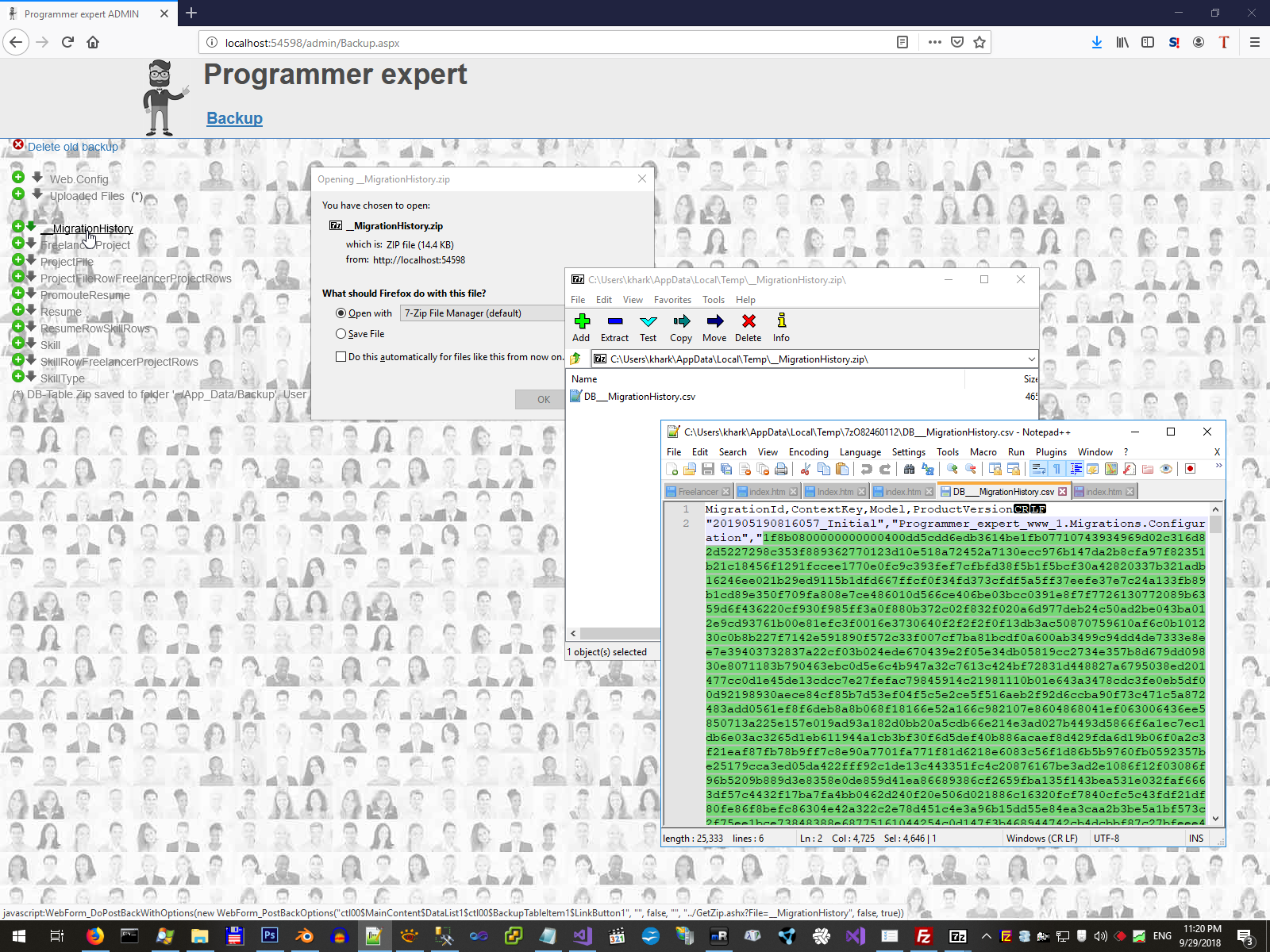Toggle word wrap in Notepad++
Image resolution: width=1270 pixels, height=952 pixels.
pyautogui.click(x=1039, y=469)
